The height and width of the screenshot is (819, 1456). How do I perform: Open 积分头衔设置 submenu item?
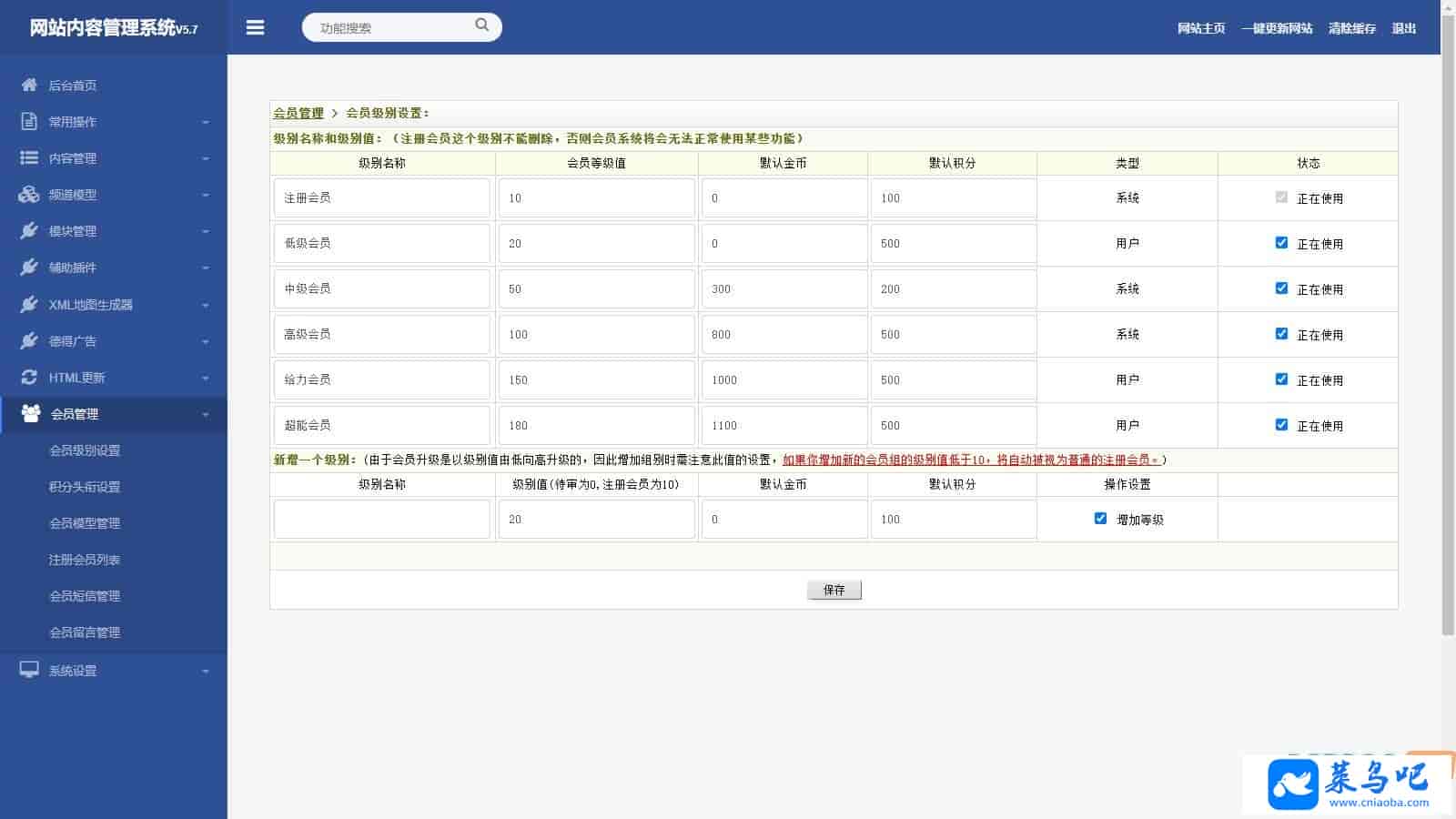85,487
